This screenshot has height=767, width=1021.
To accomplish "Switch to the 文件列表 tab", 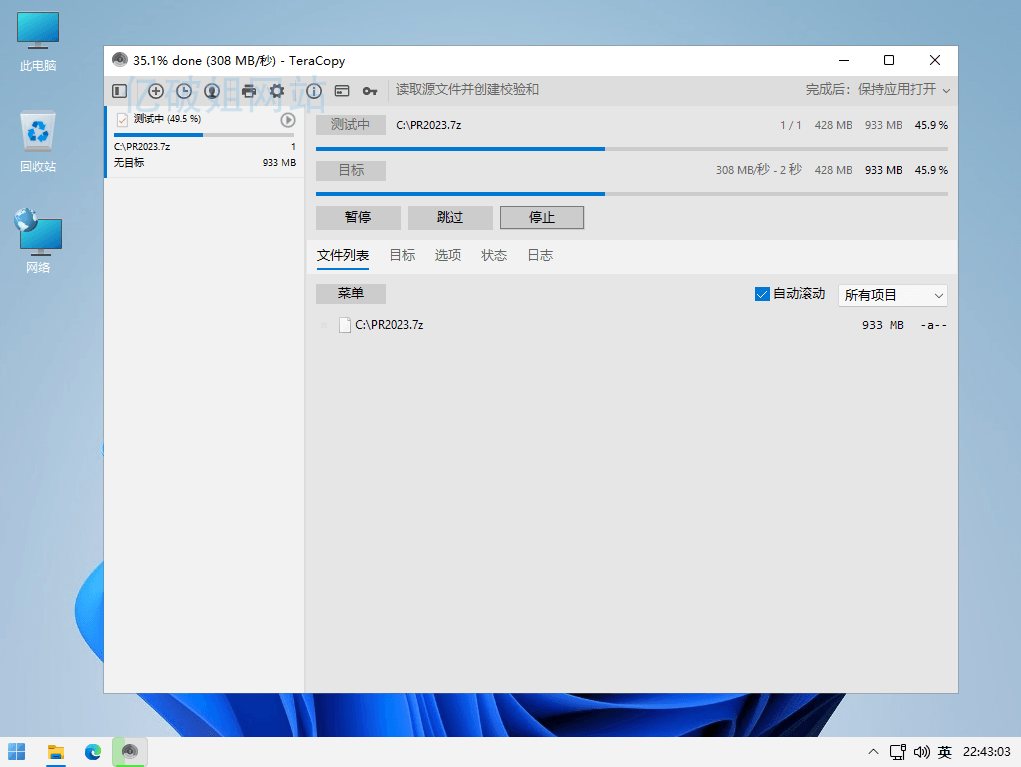I will [x=343, y=255].
